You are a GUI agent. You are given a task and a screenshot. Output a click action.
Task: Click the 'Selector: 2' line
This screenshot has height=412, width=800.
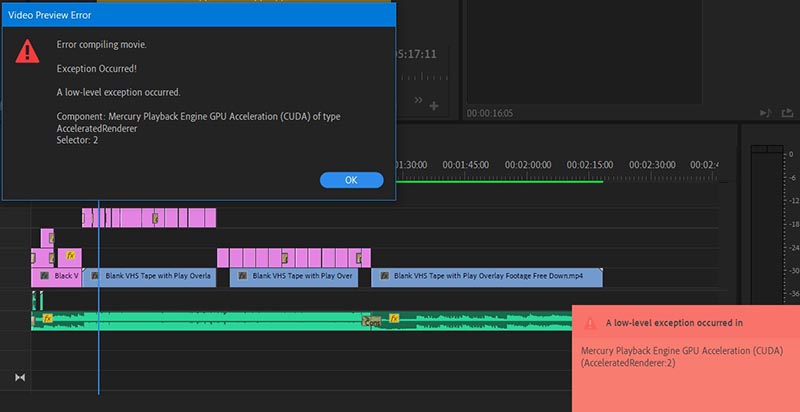coord(77,140)
